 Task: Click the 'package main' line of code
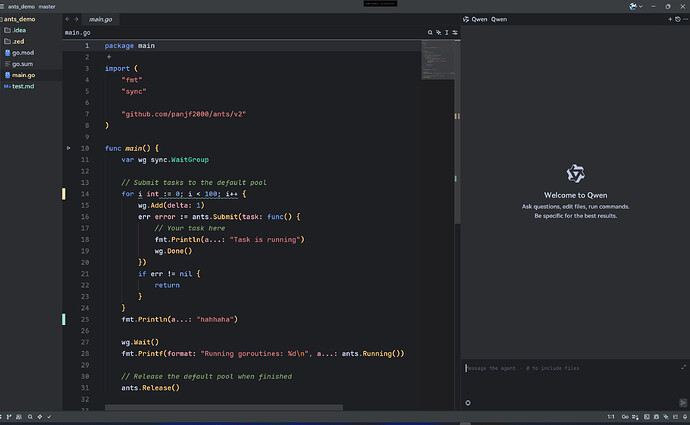pyautogui.click(x=130, y=46)
